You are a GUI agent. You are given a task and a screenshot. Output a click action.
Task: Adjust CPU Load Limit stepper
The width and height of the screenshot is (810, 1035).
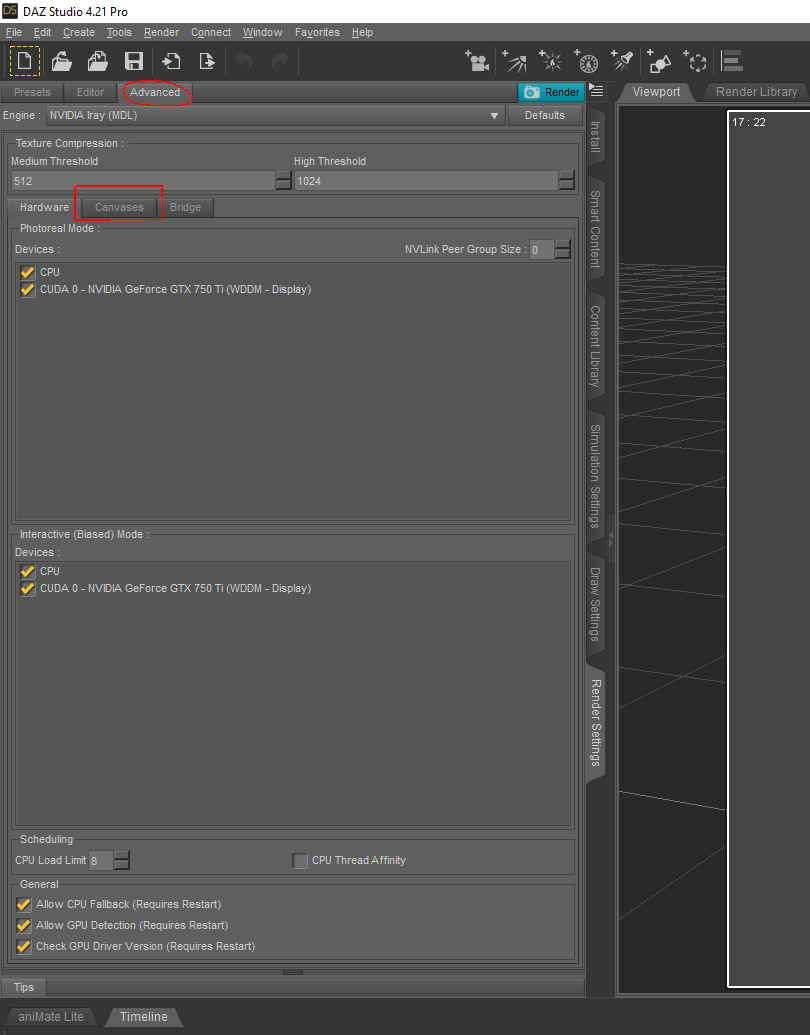point(121,860)
